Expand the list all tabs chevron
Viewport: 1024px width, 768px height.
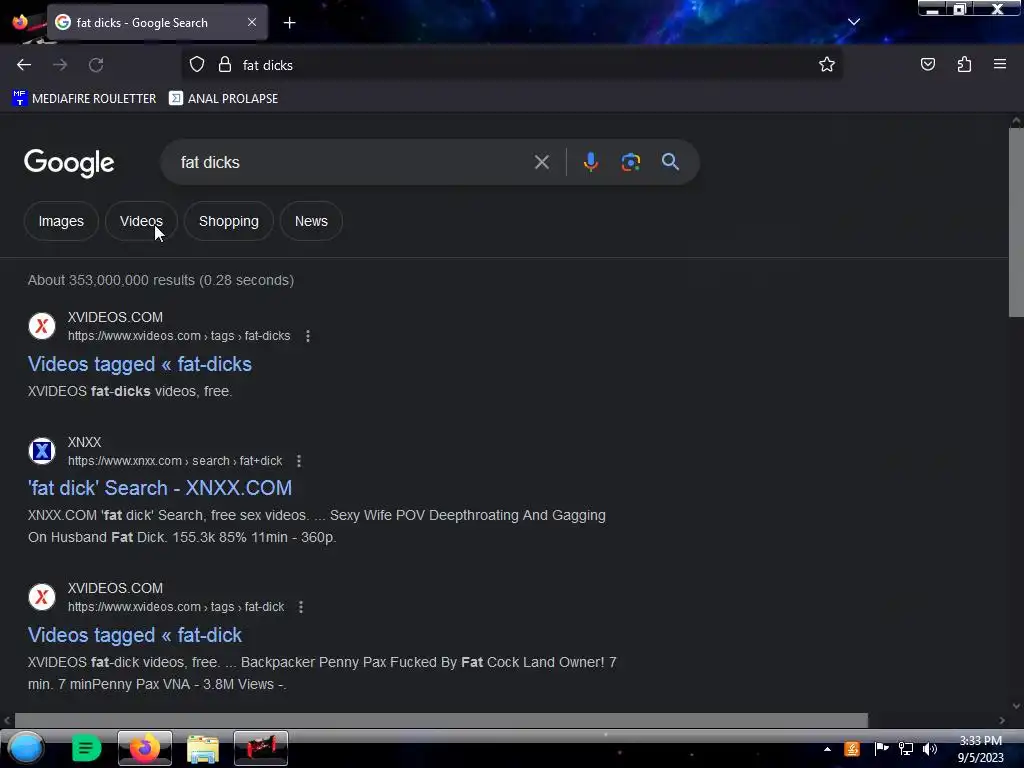(x=854, y=22)
